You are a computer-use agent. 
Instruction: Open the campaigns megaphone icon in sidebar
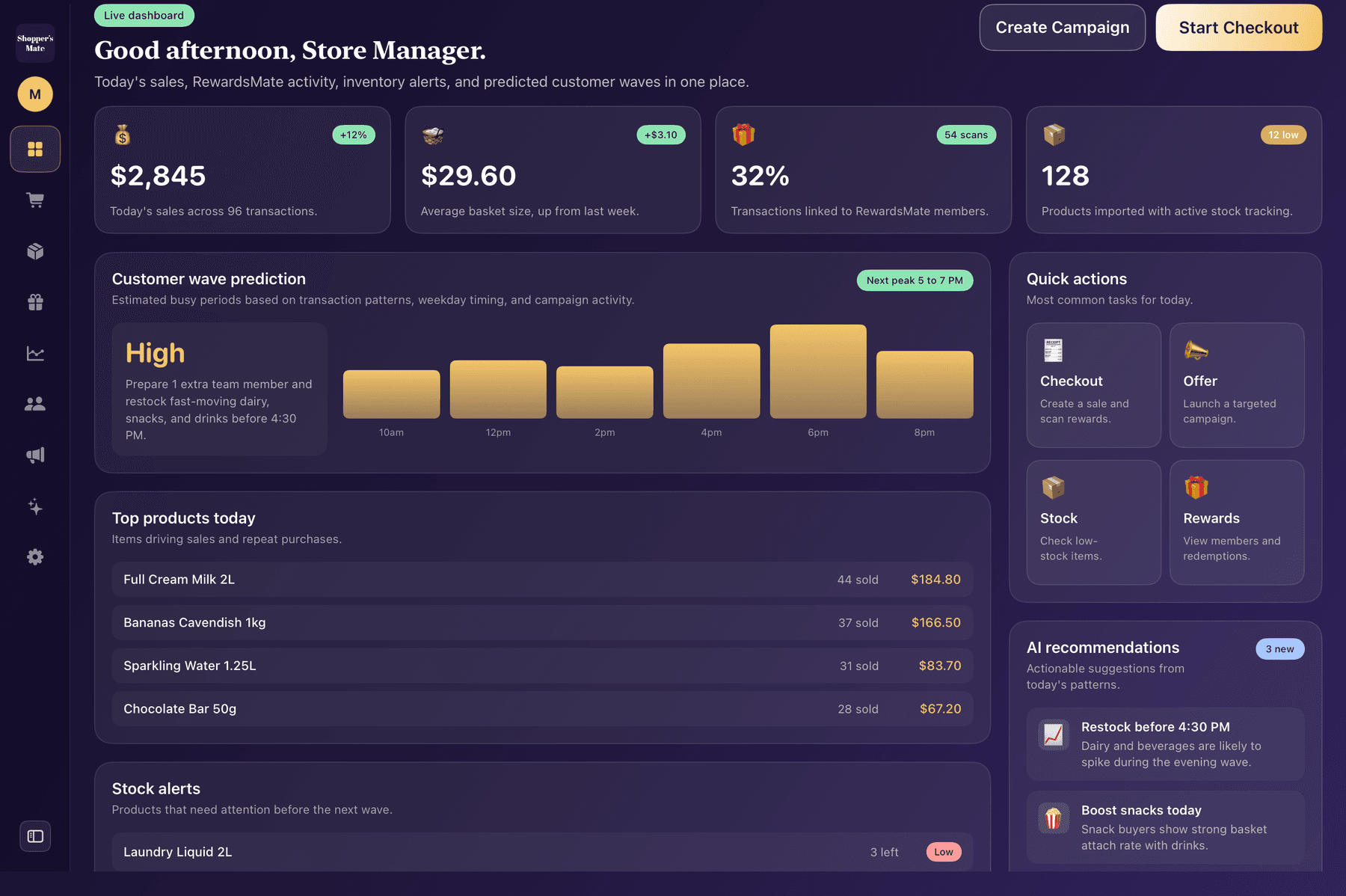pyautogui.click(x=35, y=455)
